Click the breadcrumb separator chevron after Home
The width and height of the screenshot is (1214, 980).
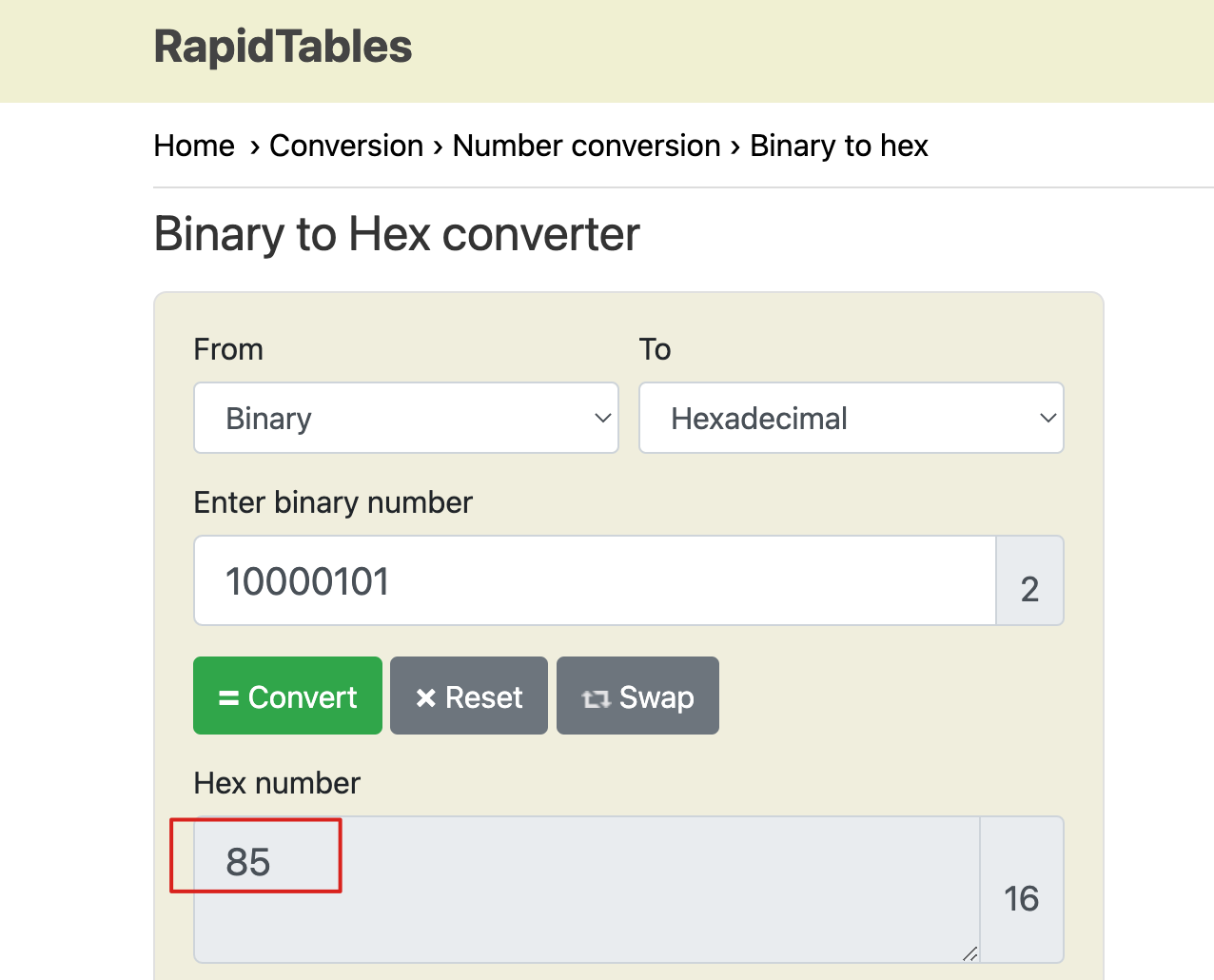click(x=253, y=147)
